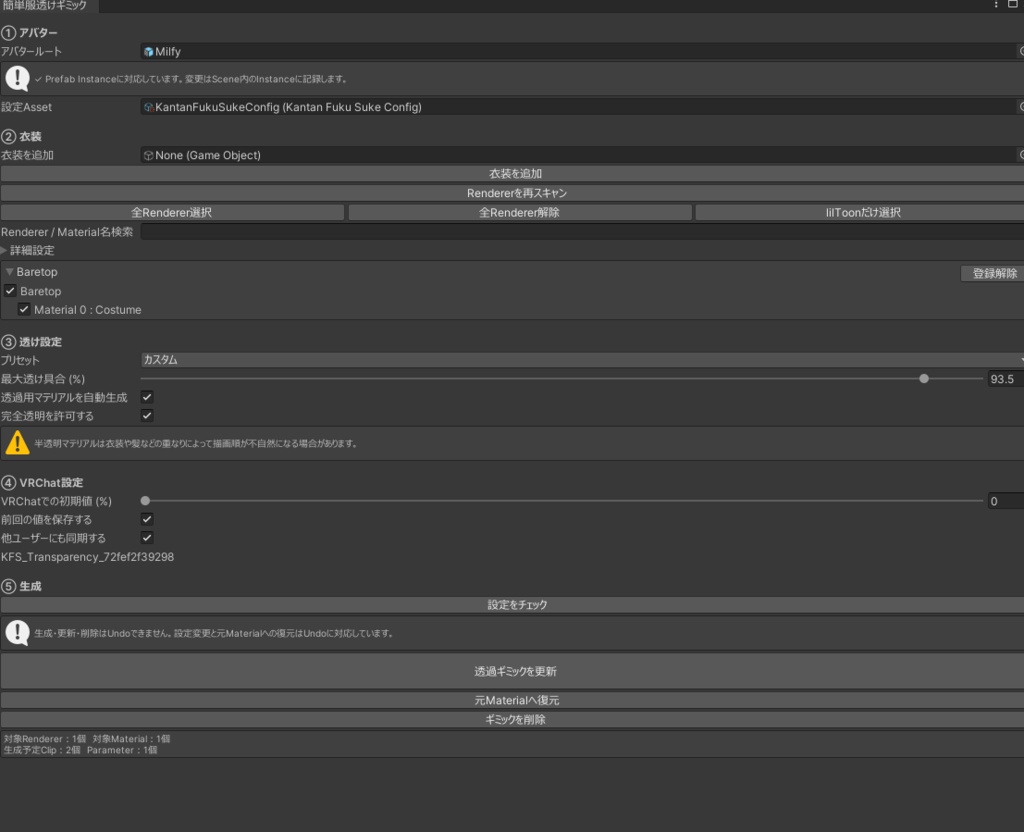
Task: Toggle 前回の値を保存する checkbox
Action: 147,519
